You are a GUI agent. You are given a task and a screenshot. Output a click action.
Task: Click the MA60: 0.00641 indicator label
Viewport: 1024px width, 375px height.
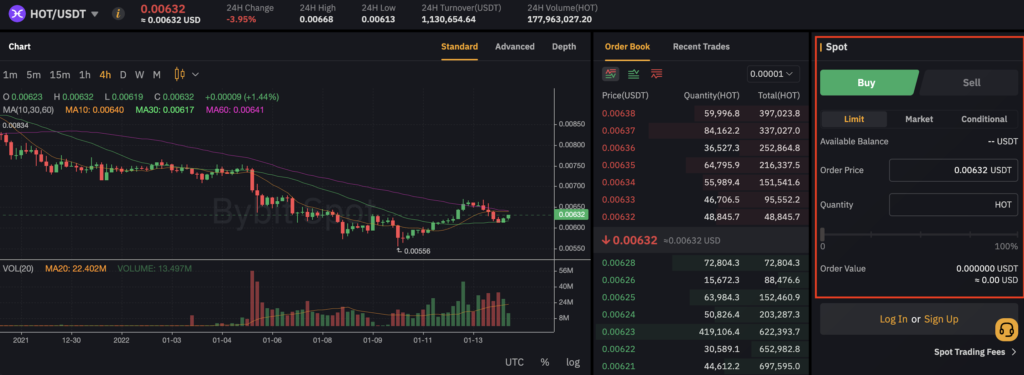[x=235, y=110]
